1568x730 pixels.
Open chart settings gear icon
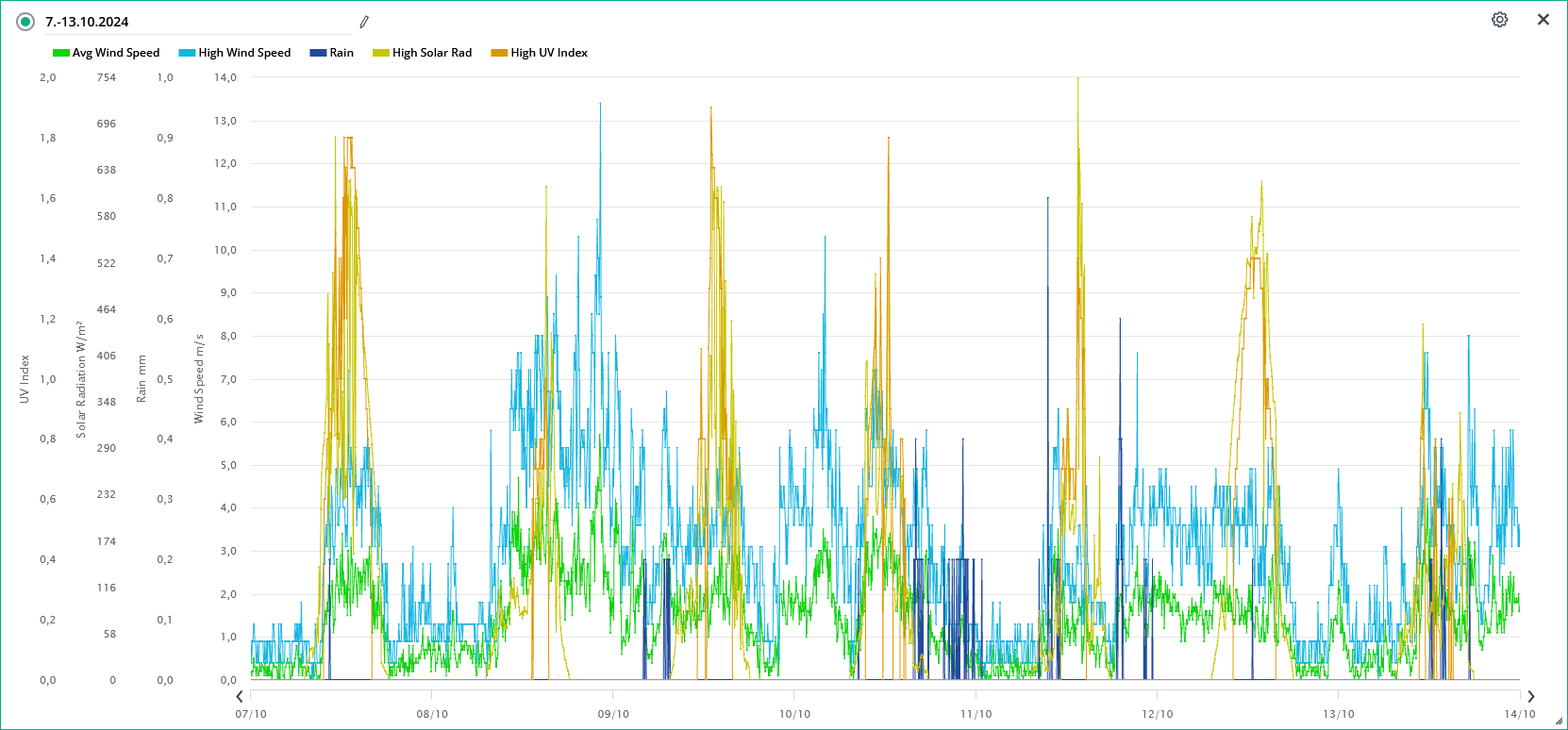1499,20
